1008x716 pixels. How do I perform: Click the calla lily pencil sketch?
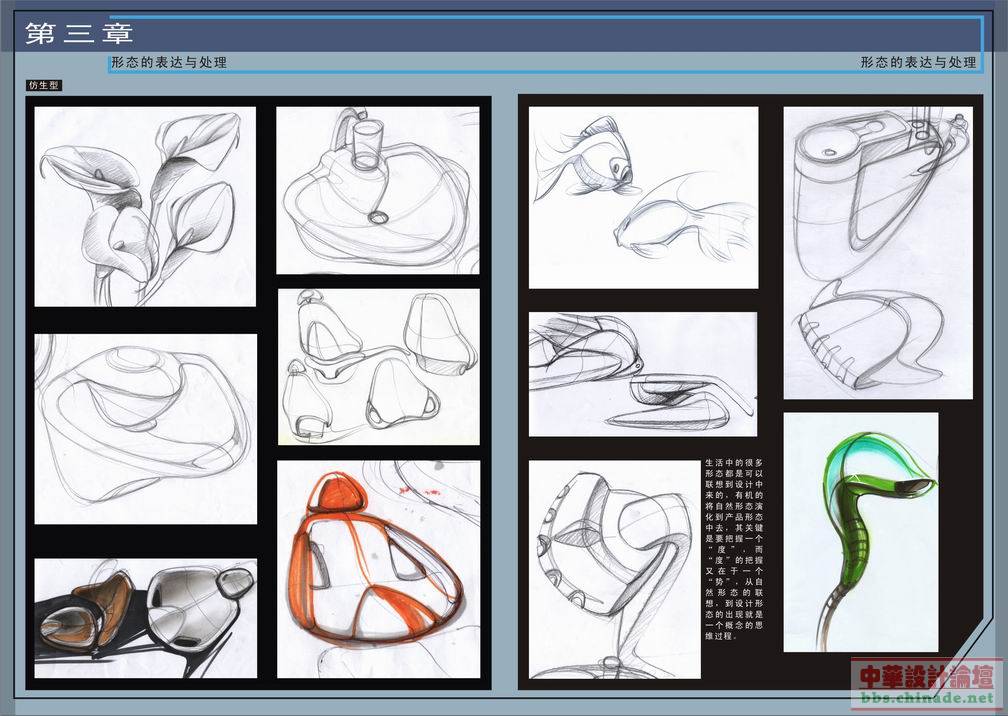click(145, 206)
